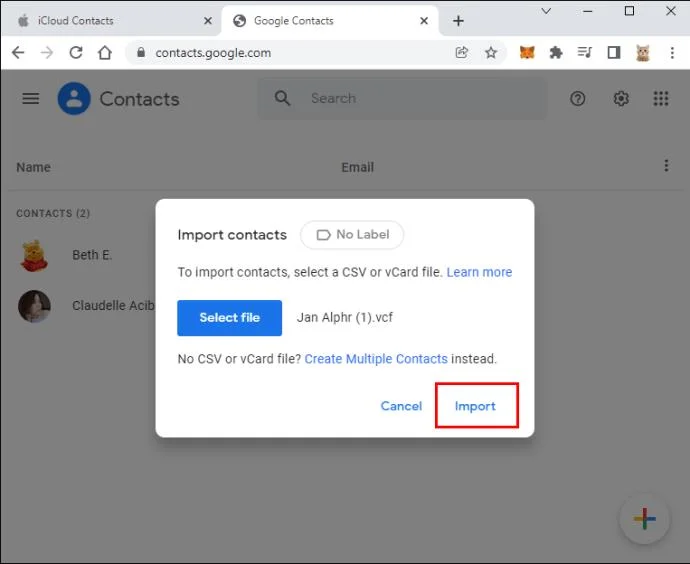Open the tab search chevron

(x=546, y=11)
